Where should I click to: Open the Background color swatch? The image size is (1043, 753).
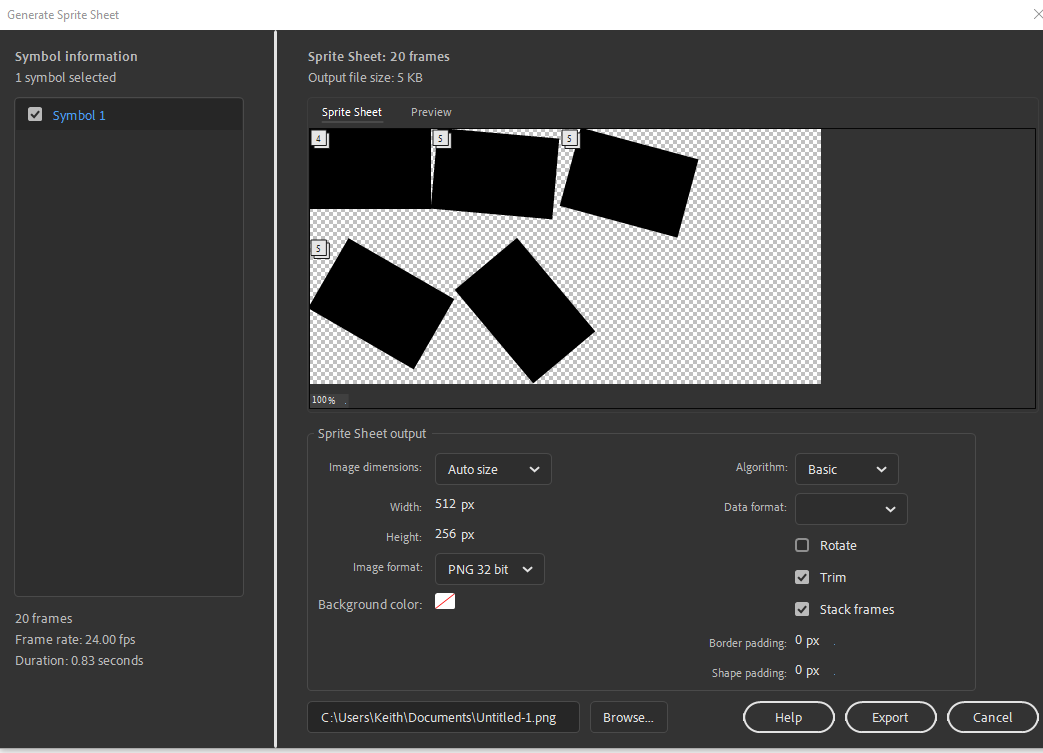(x=444, y=601)
